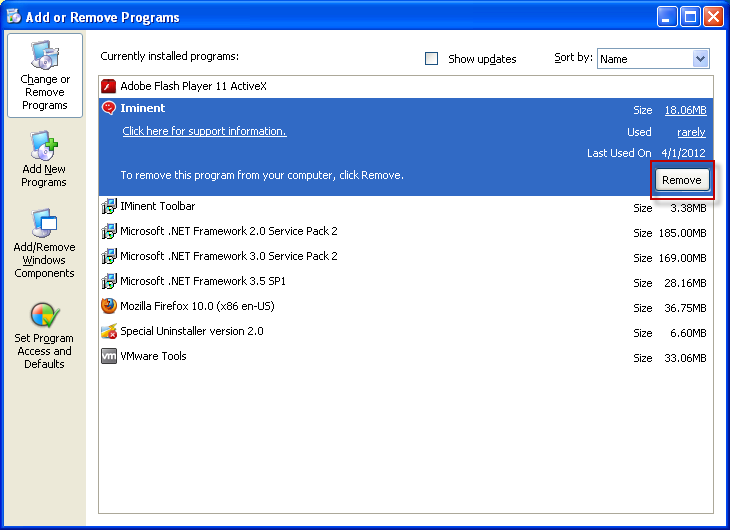This screenshot has width=730, height=530.
Task: Select VMware Tools program entry
Action: coord(153,356)
